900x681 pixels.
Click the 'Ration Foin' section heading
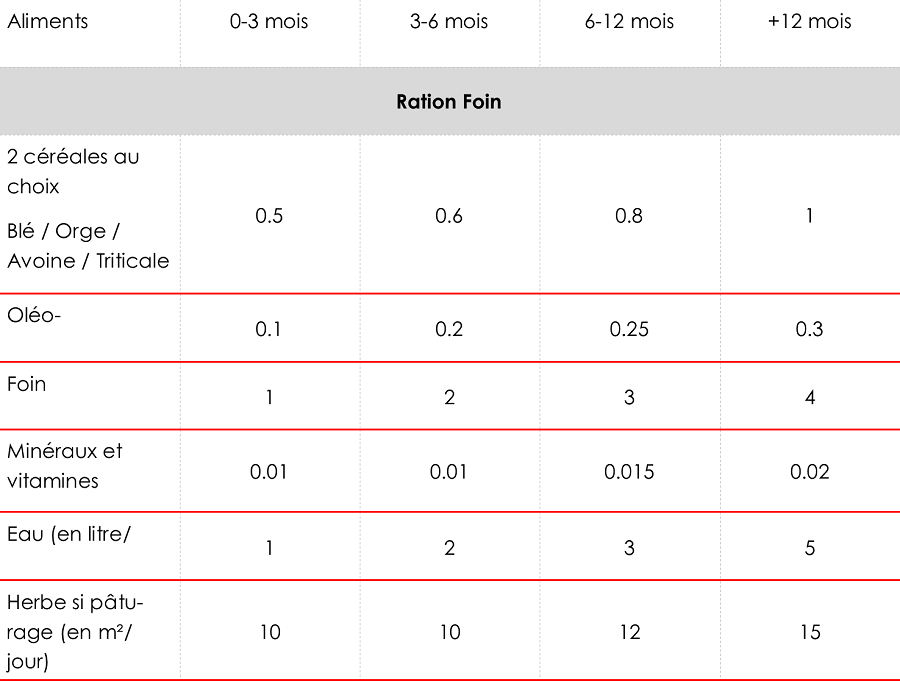[449, 102]
